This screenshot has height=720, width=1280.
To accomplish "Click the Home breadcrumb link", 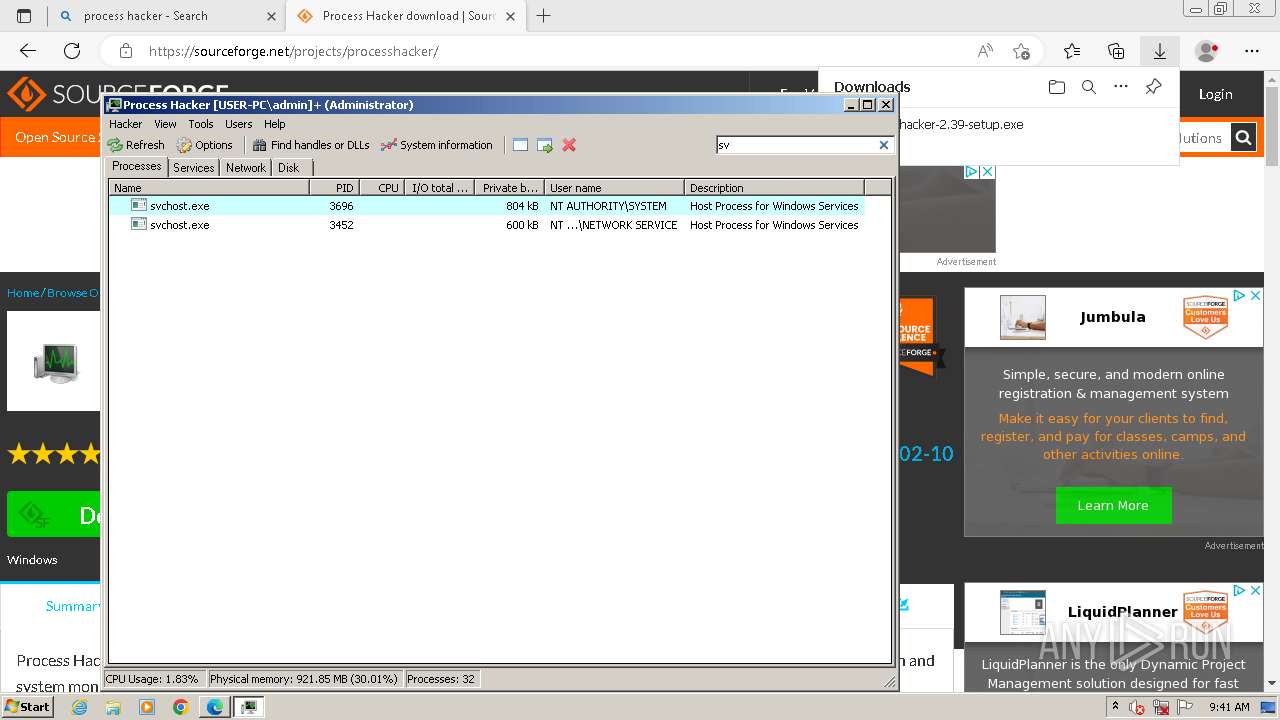I will (22, 293).
